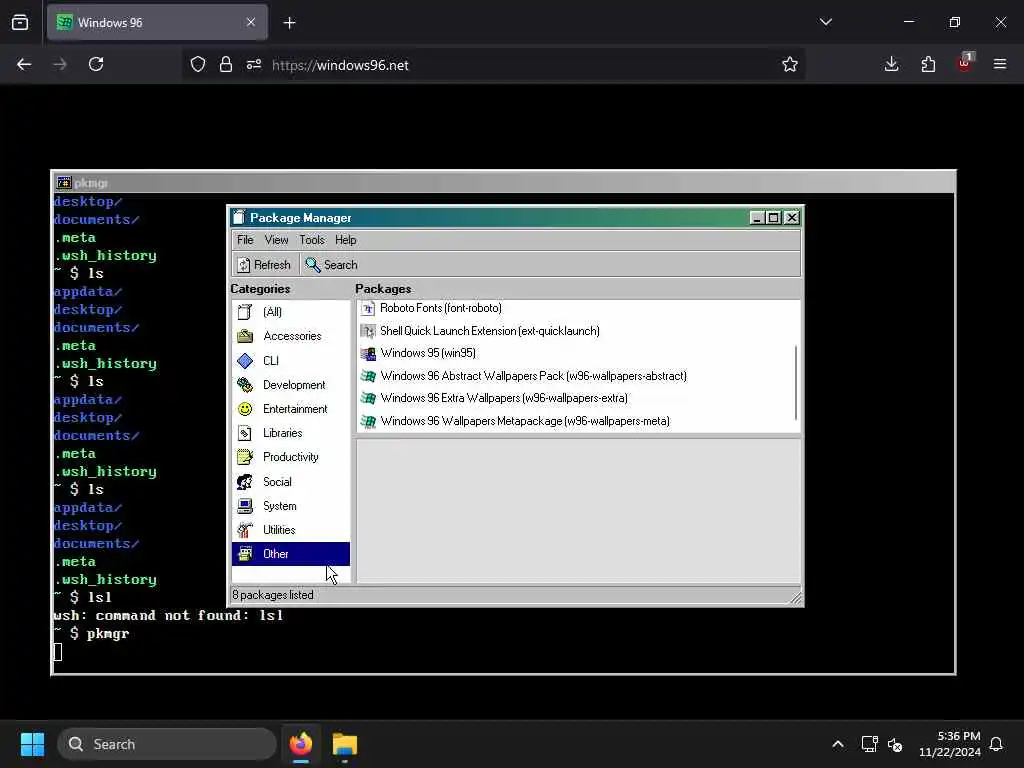Image resolution: width=1024 pixels, height=768 pixels.
Task: Click the (All) category icon
Action: (x=245, y=312)
